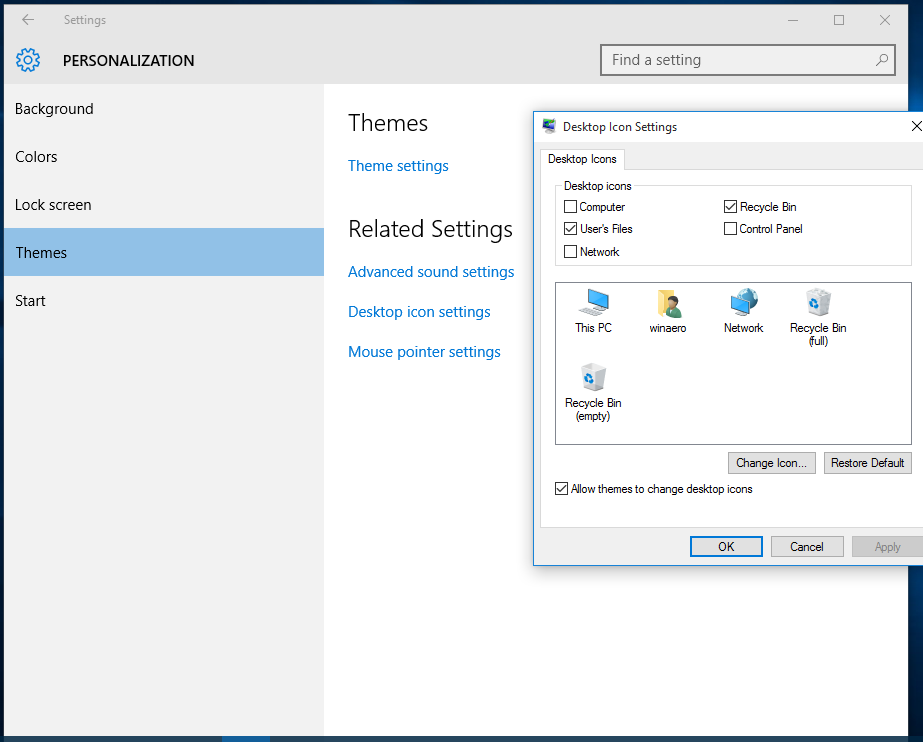Image resolution: width=923 pixels, height=742 pixels.
Task: Open the Start section
Action: pyautogui.click(x=164, y=301)
